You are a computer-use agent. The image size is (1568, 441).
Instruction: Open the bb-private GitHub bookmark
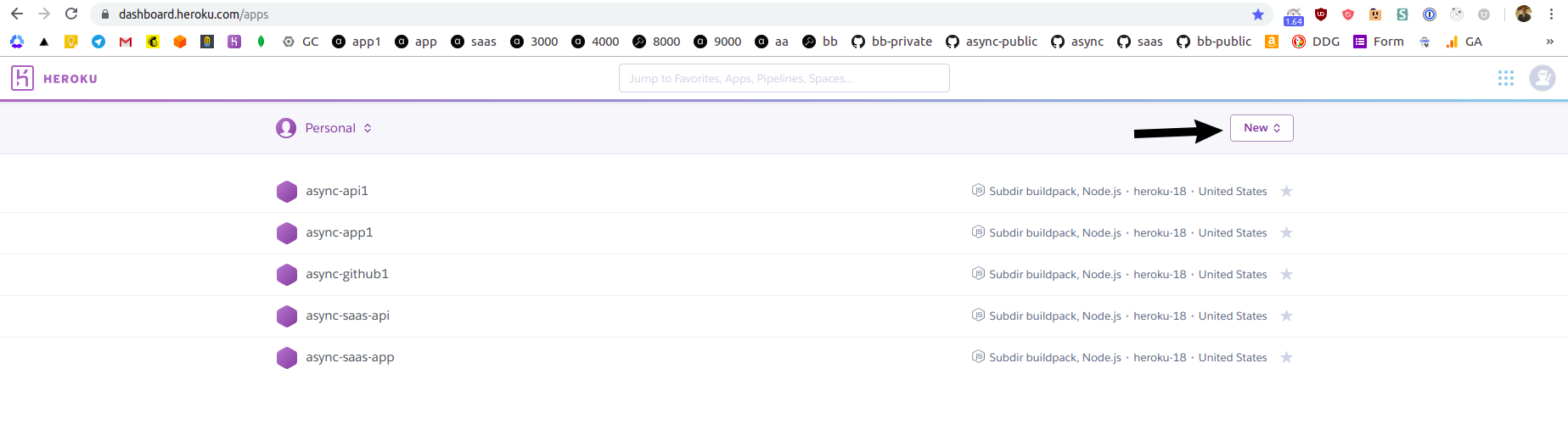click(x=891, y=42)
